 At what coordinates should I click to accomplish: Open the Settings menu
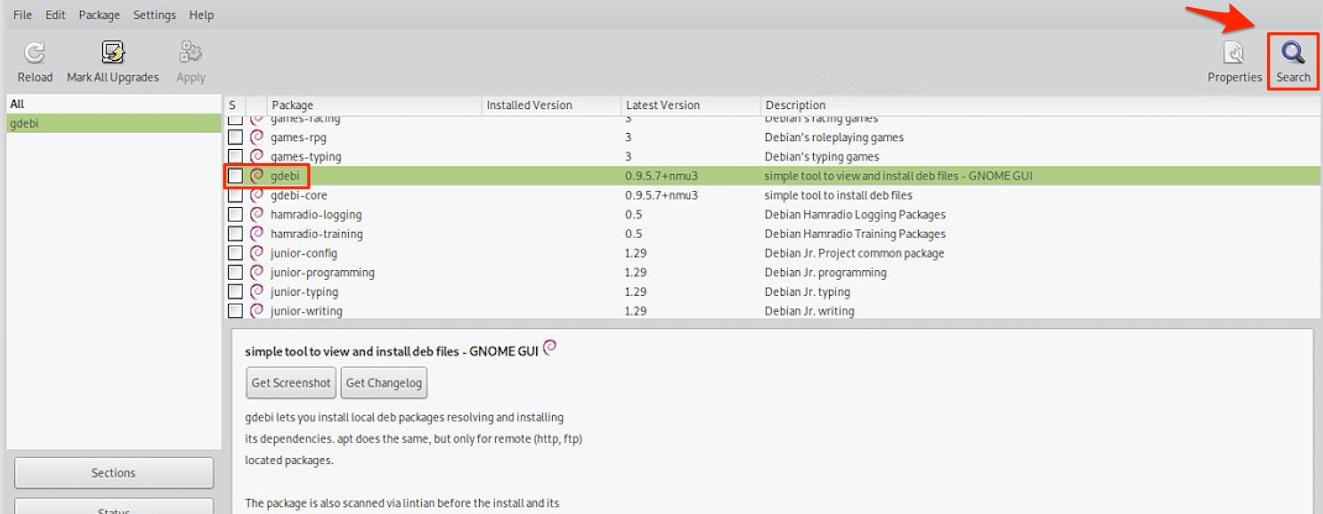click(154, 15)
